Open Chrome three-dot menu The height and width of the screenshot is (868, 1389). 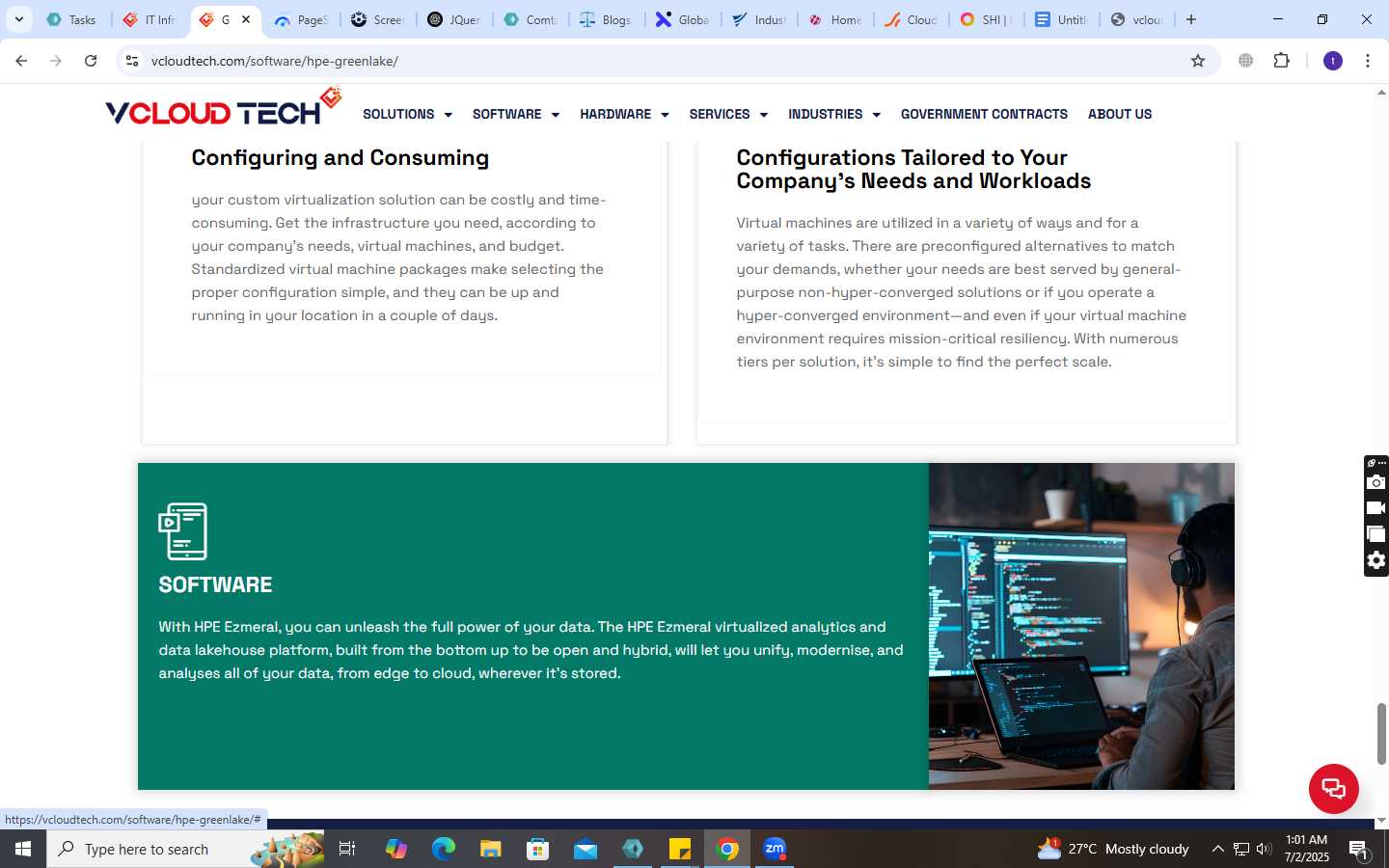point(1368,61)
